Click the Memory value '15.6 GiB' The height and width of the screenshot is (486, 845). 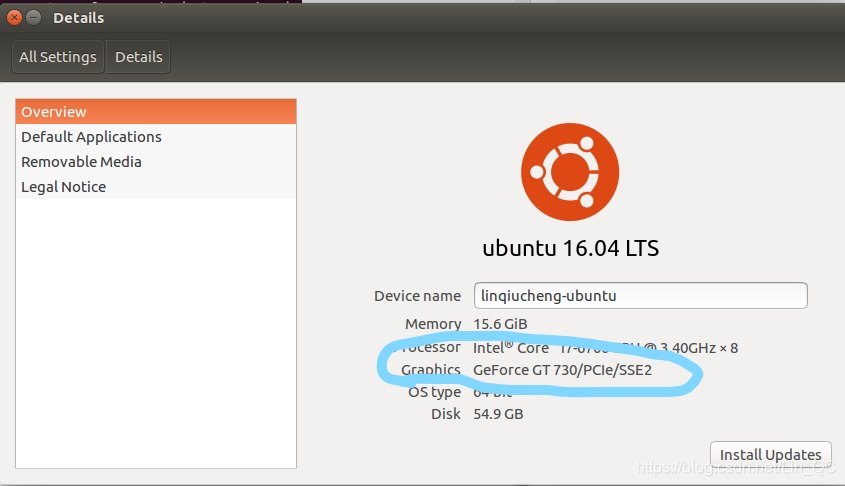[x=500, y=324]
